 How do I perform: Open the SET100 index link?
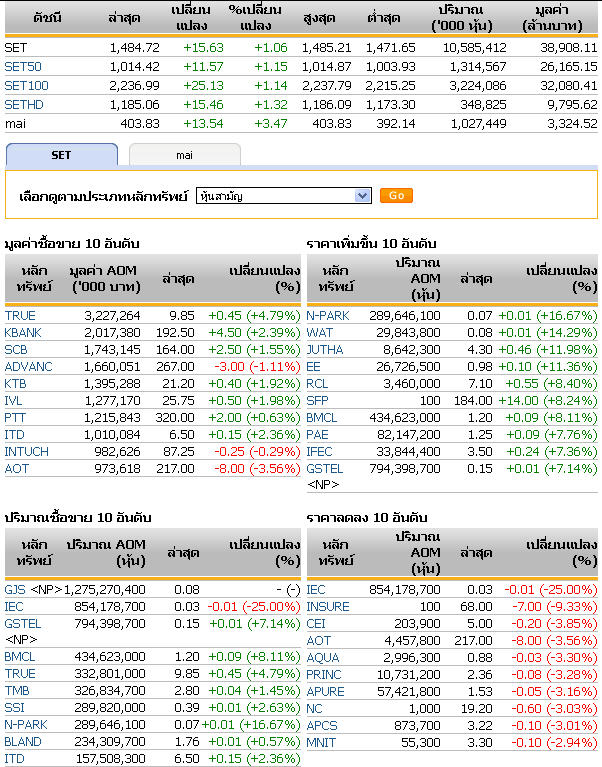tap(26, 85)
